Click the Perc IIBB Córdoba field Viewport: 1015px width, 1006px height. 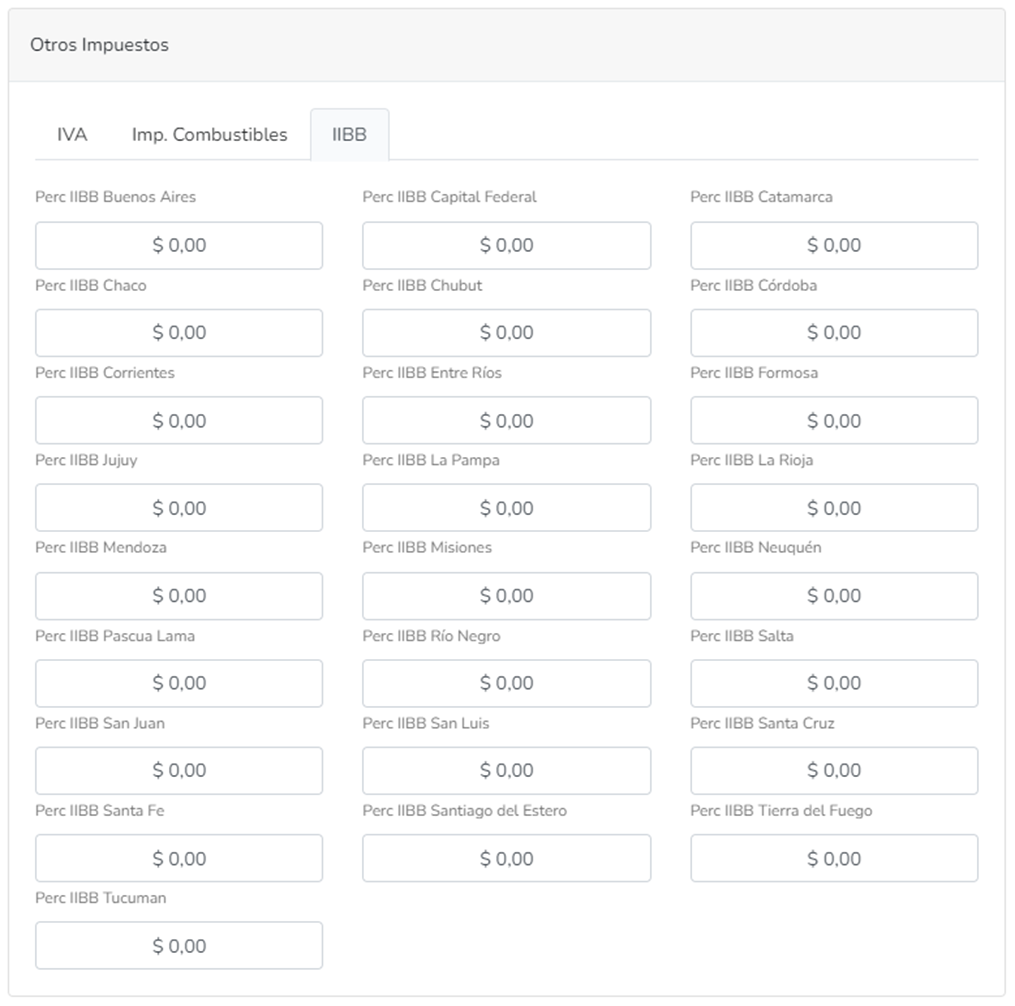[834, 333]
